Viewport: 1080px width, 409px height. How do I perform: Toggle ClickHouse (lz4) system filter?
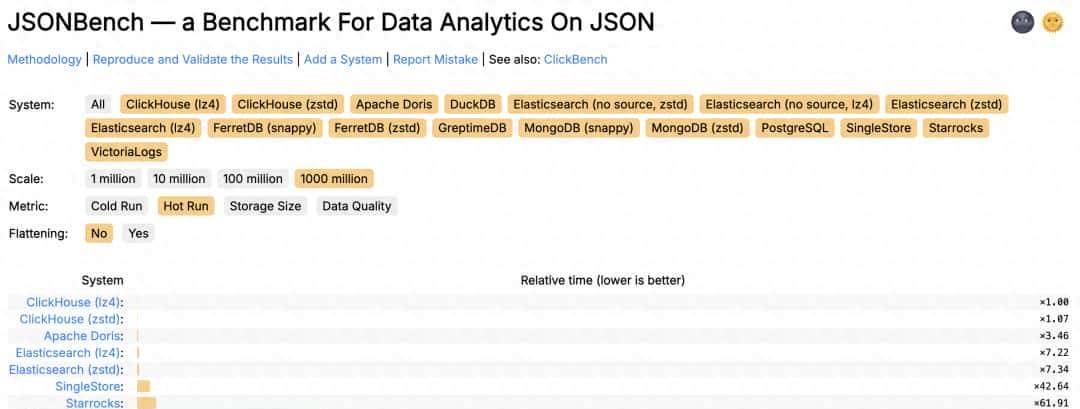tap(173, 104)
